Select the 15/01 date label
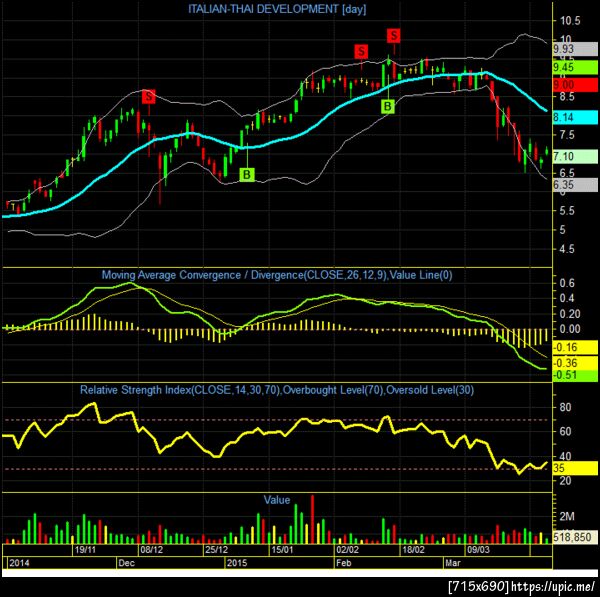This screenshot has width=600, height=597. [x=282, y=550]
